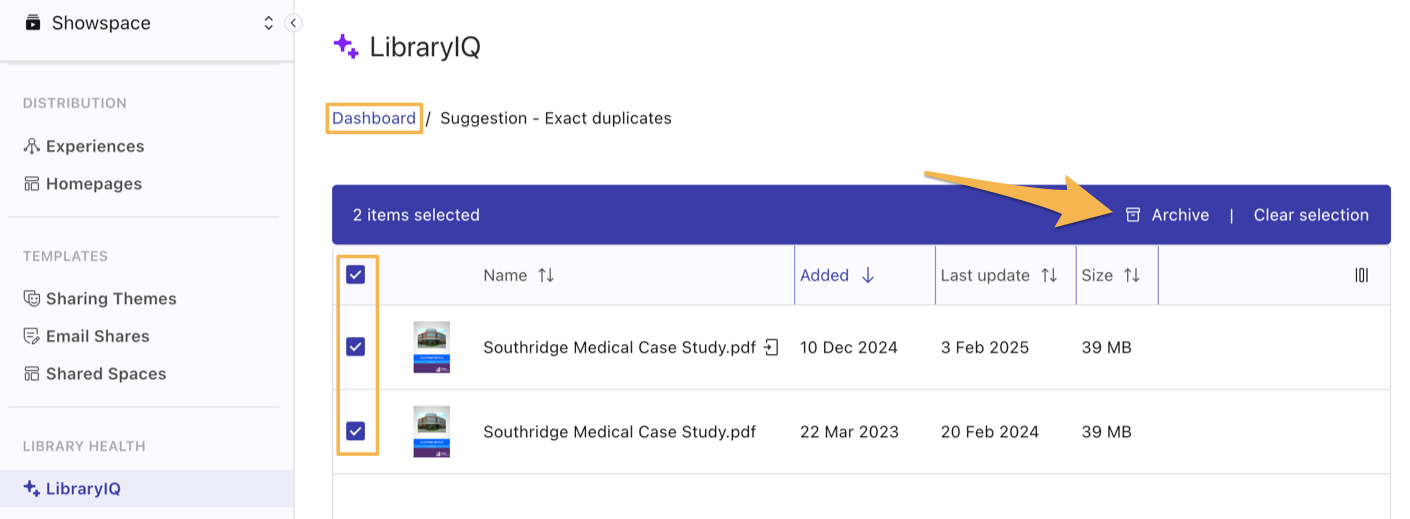The width and height of the screenshot is (1410, 519).
Task: Follow the Dashboard breadcrumb link
Action: [x=374, y=118]
